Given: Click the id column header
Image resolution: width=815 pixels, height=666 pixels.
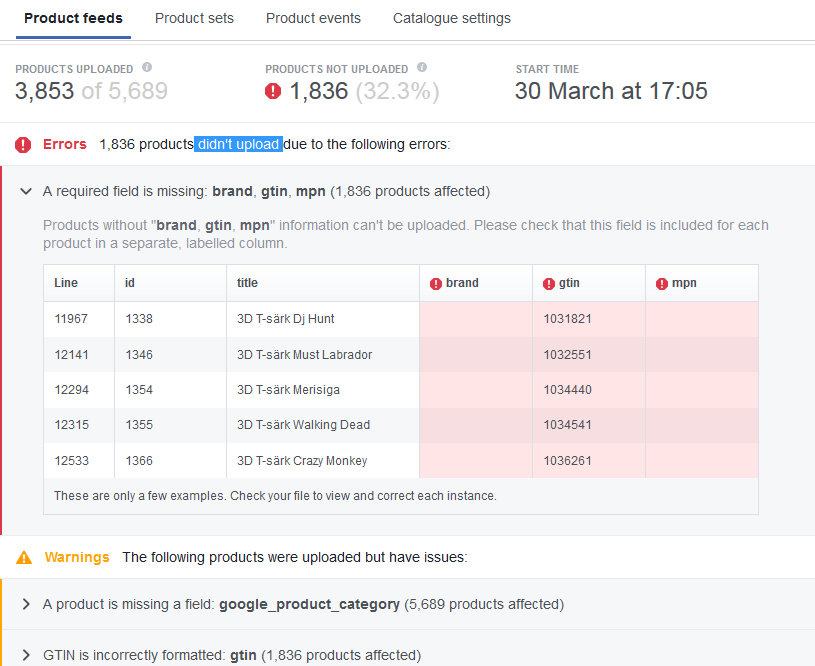Looking at the screenshot, I should [130, 283].
